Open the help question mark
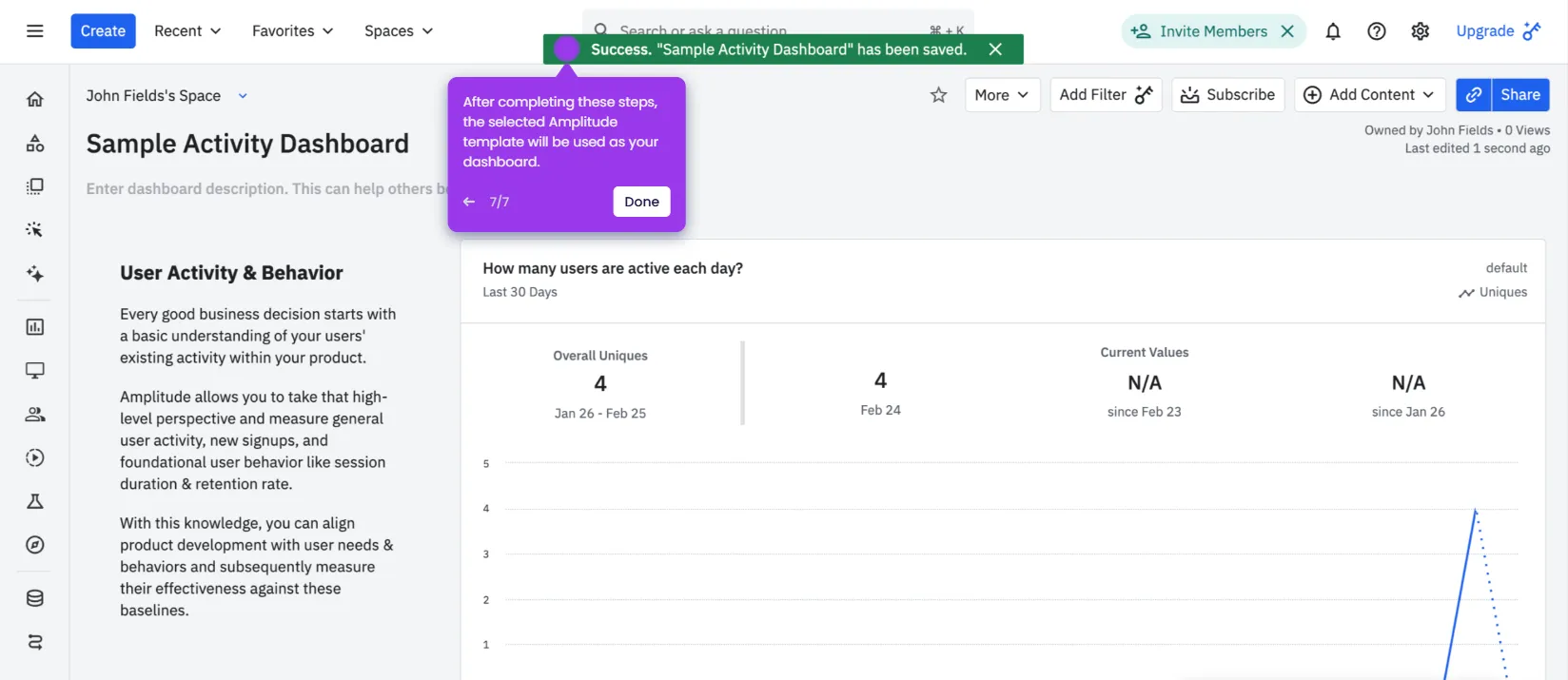Image resolution: width=1568 pixels, height=680 pixels. pos(1377,31)
